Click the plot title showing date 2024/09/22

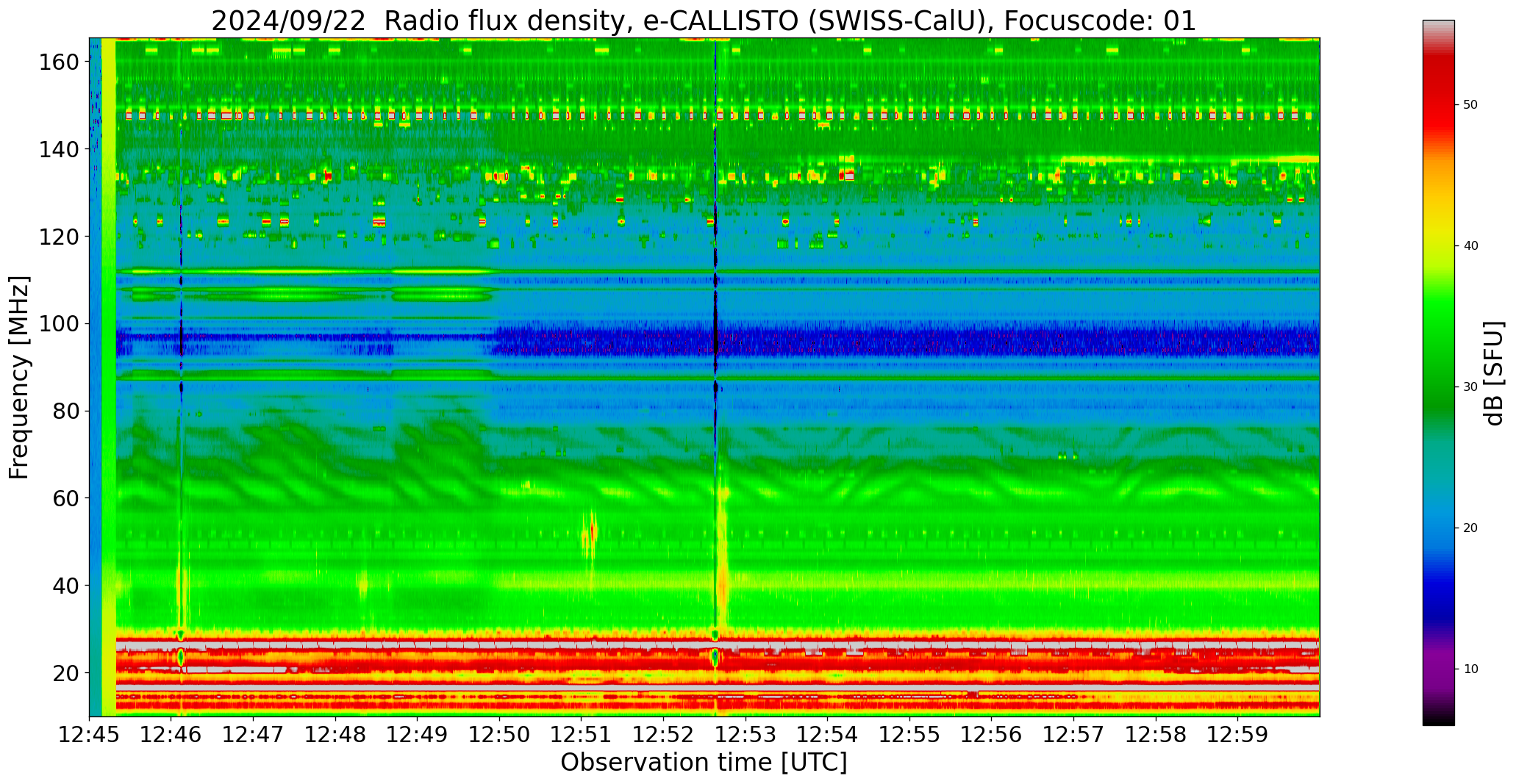tap(704, 21)
